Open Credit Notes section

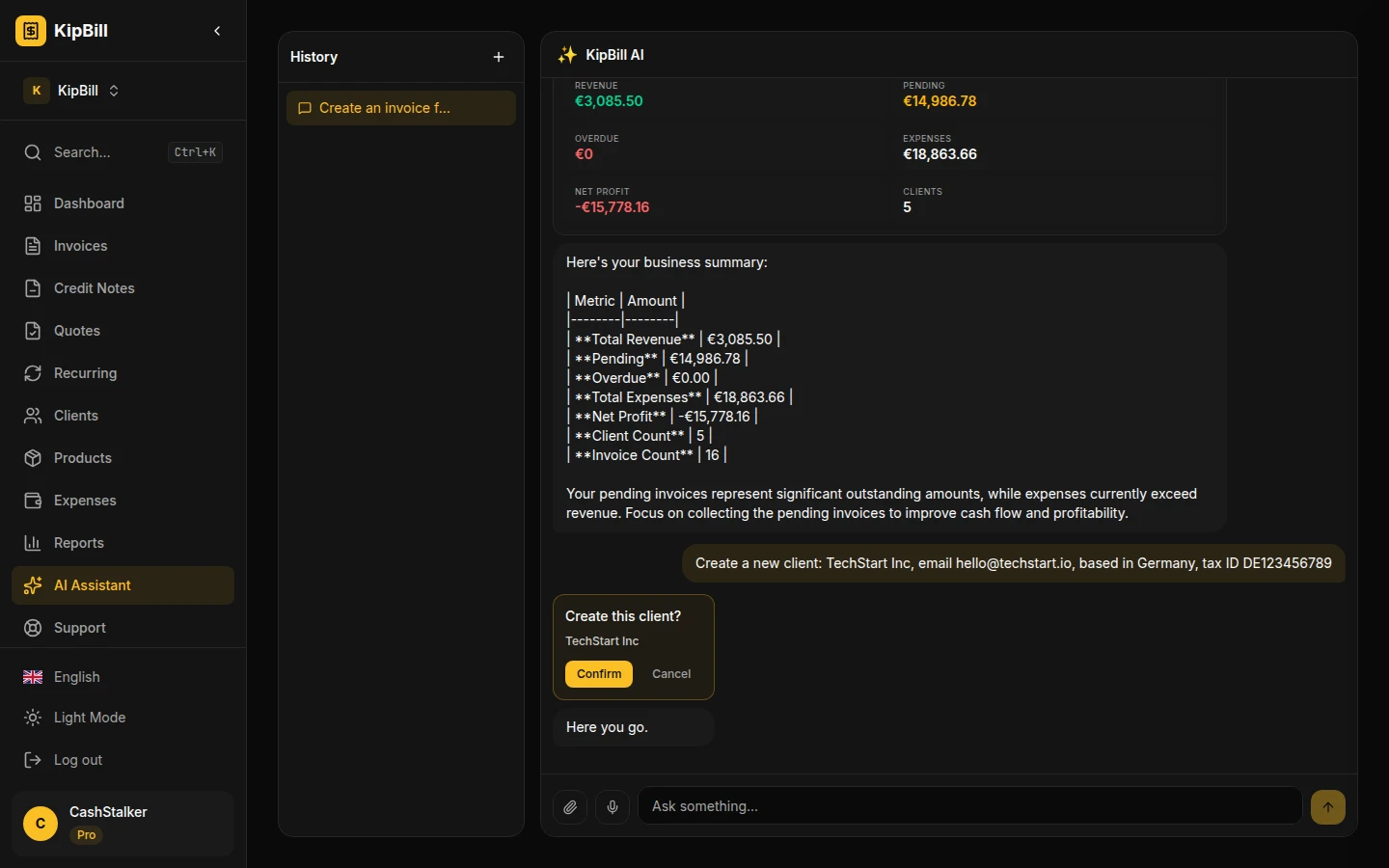point(94,288)
